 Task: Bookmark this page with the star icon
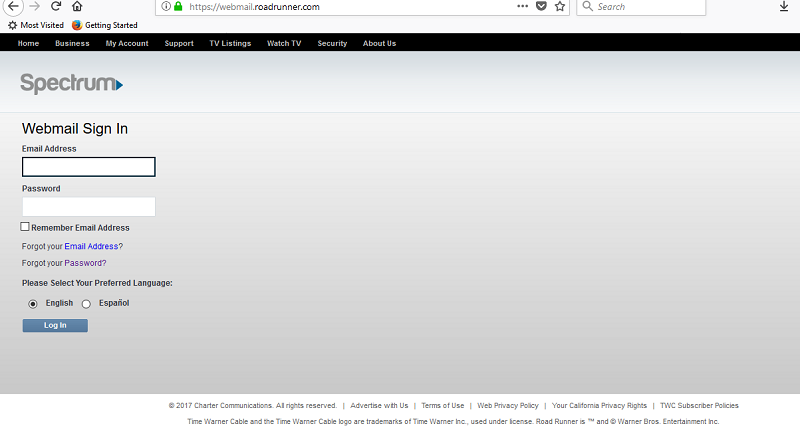point(560,7)
